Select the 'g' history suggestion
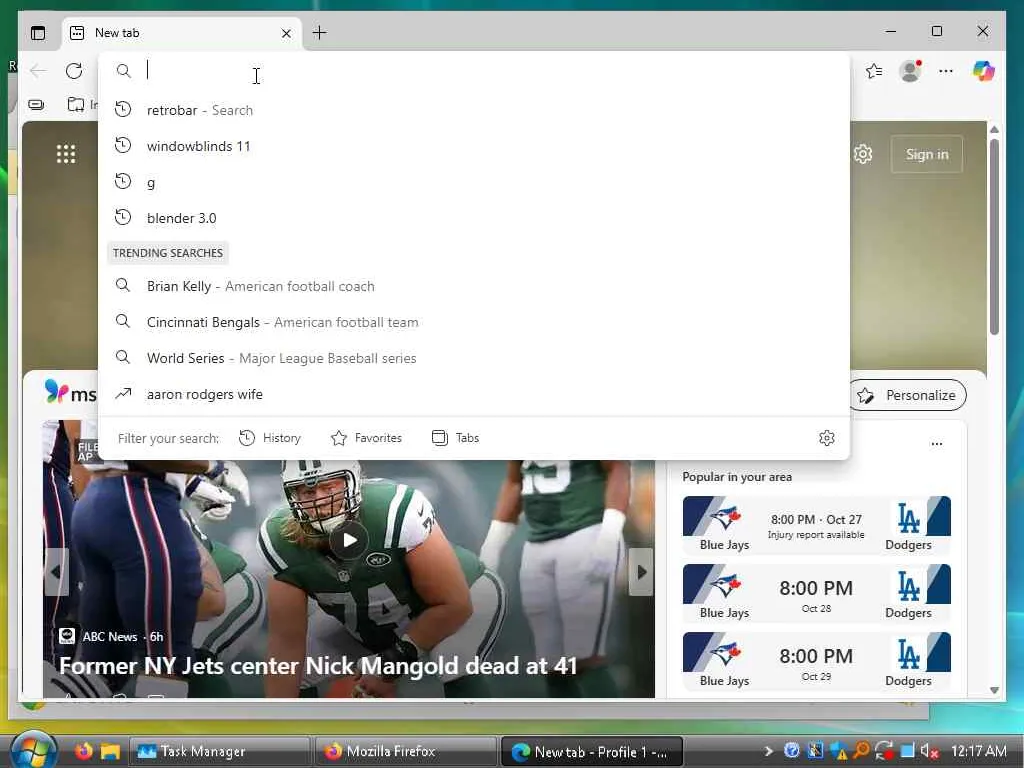This screenshot has width=1024, height=768. (x=473, y=182)
